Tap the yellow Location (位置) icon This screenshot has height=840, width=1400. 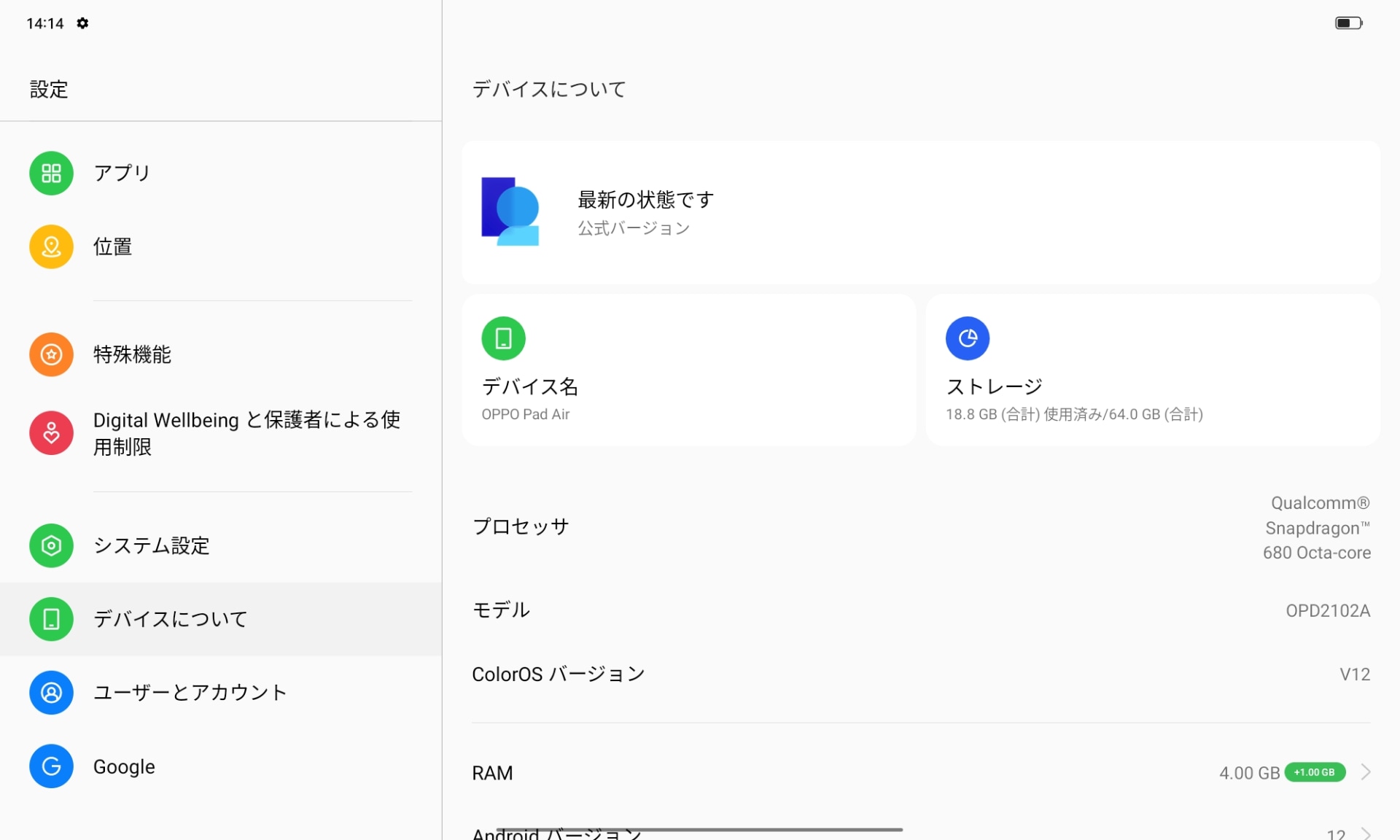tap(51, 246)
